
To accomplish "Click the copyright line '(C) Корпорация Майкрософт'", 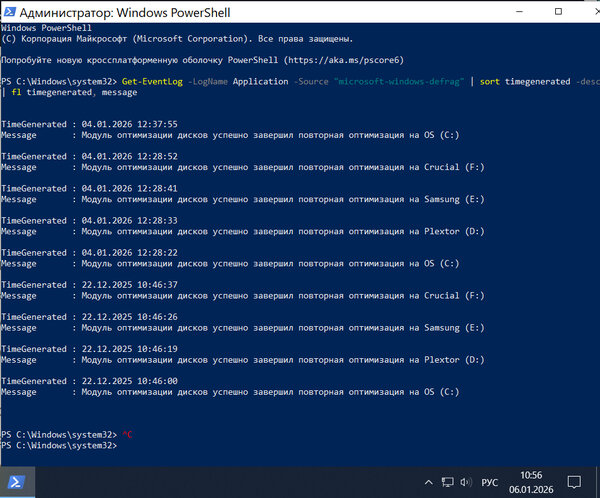I will (64, 39).
